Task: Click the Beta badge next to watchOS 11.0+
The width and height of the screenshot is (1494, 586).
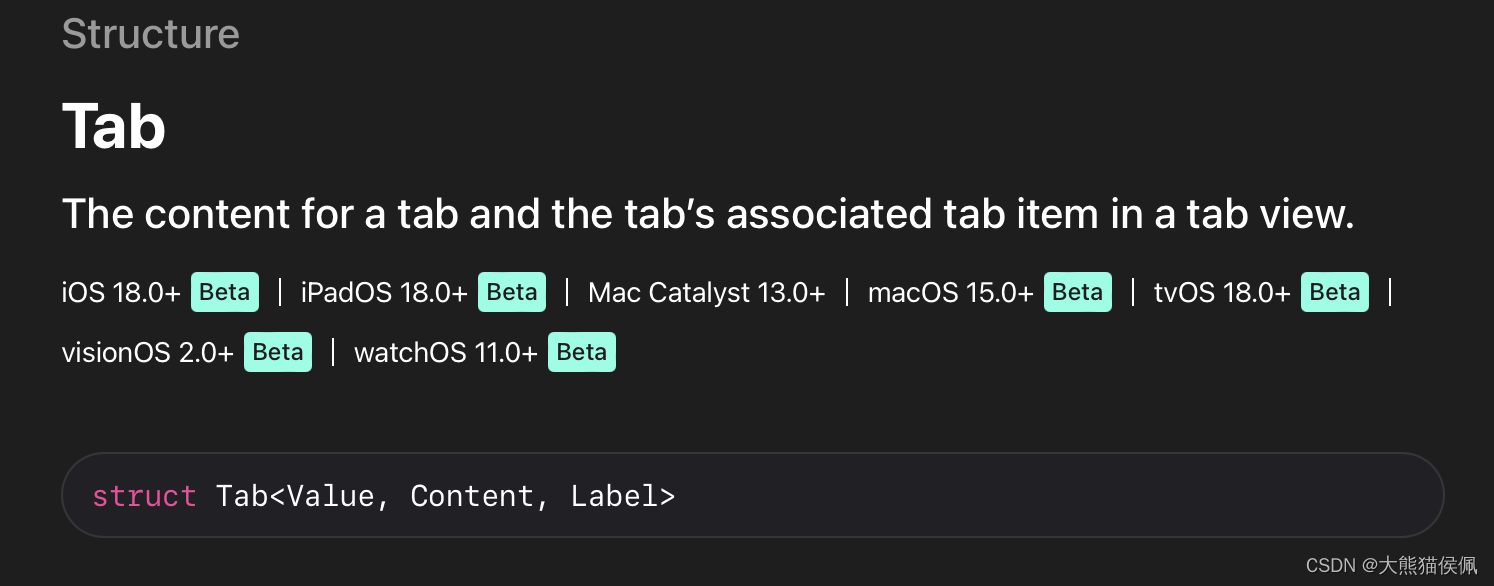Action: [x=582, y=352]
